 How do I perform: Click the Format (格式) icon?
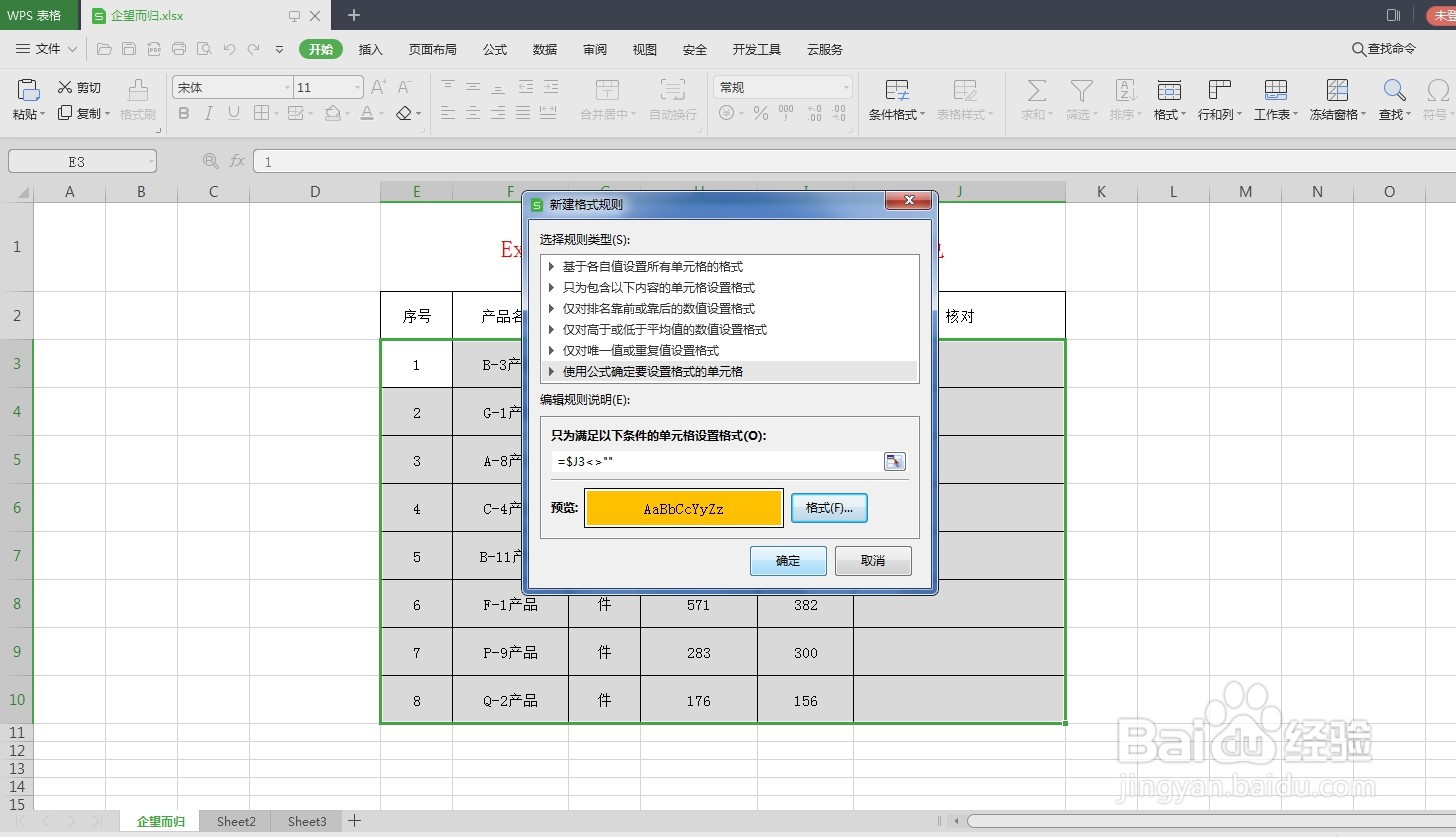[x=1169, y=91]
